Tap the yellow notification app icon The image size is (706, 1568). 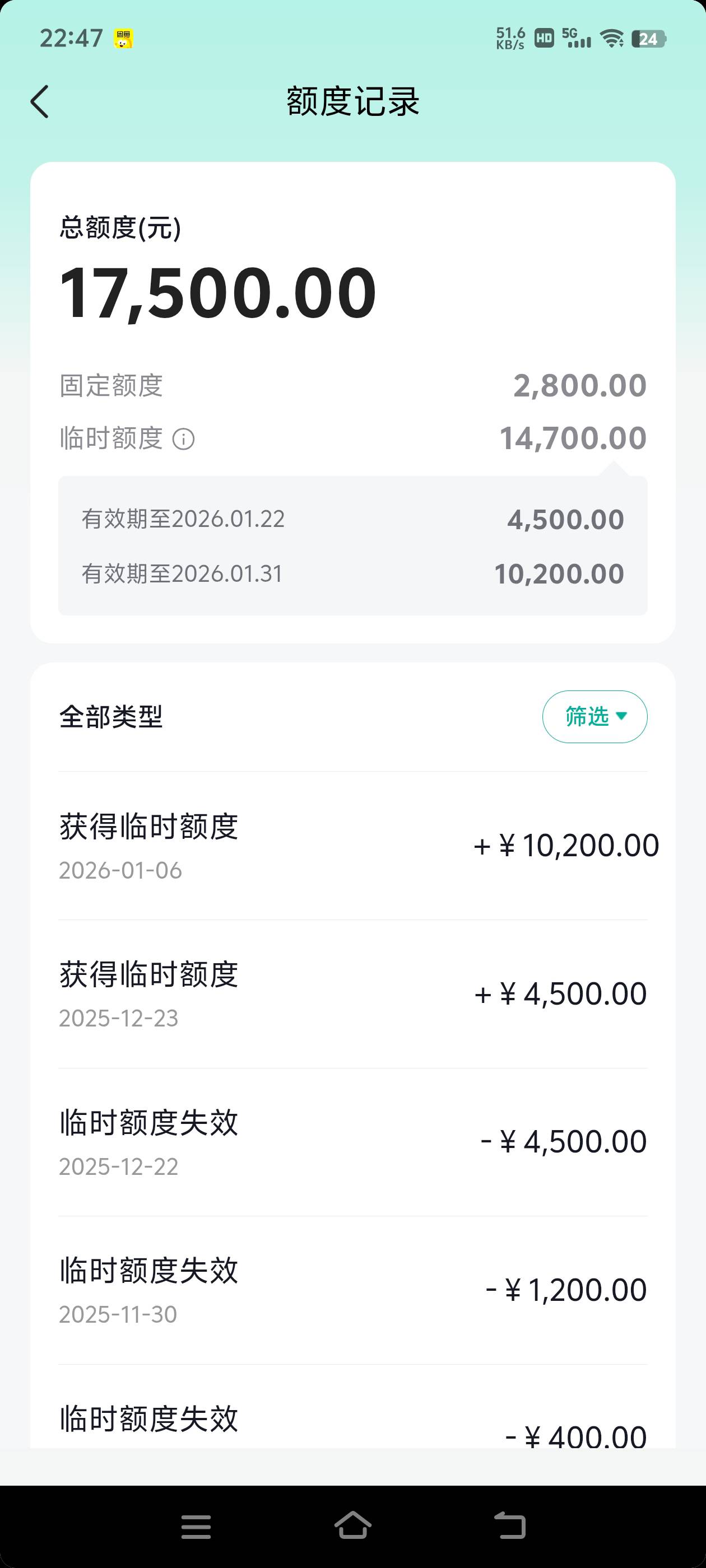pyautogui.click(x=124, y=39)
